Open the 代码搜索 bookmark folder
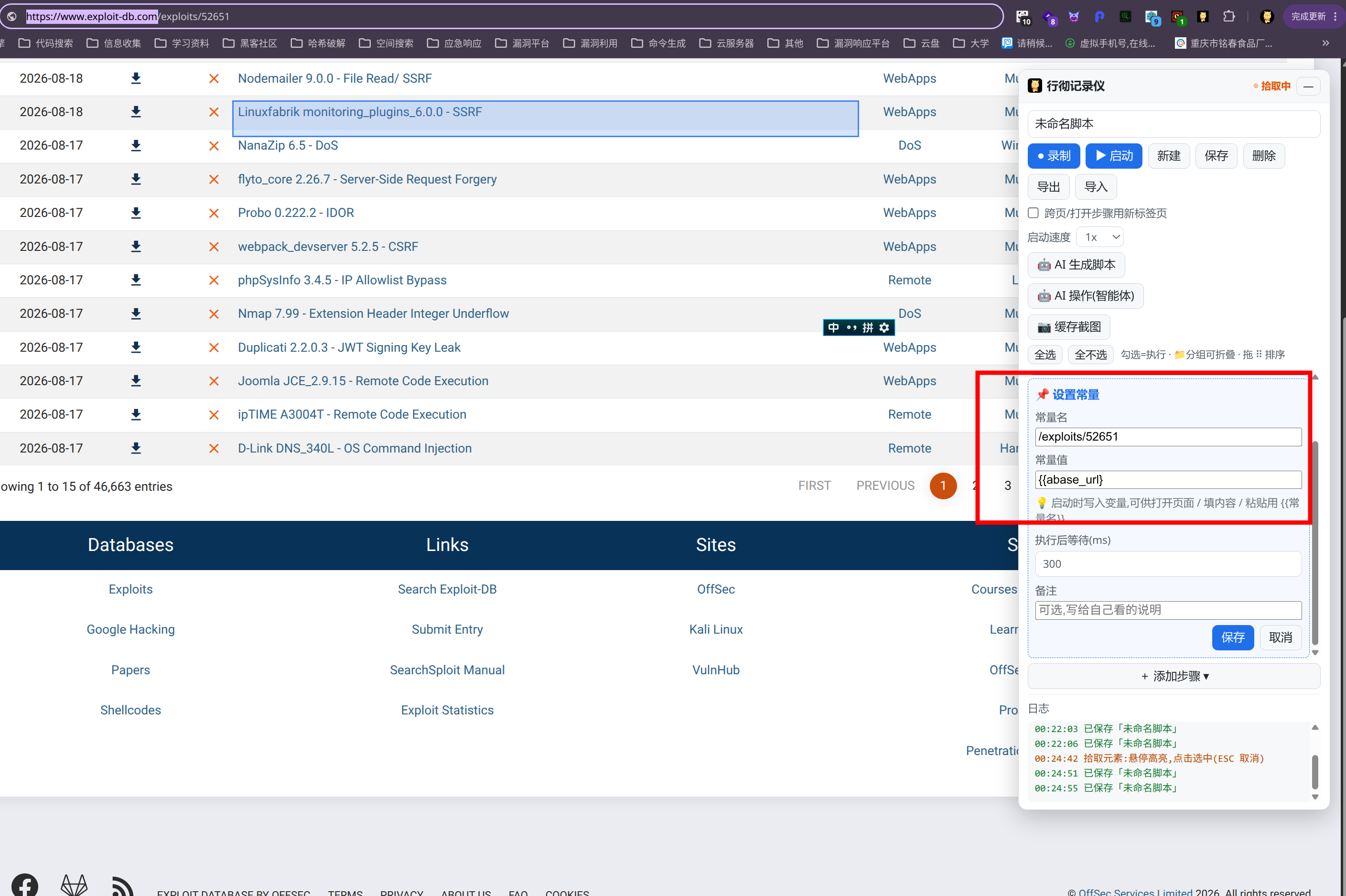The height and width of the screenshot is (896, 1346). (46, 43)
